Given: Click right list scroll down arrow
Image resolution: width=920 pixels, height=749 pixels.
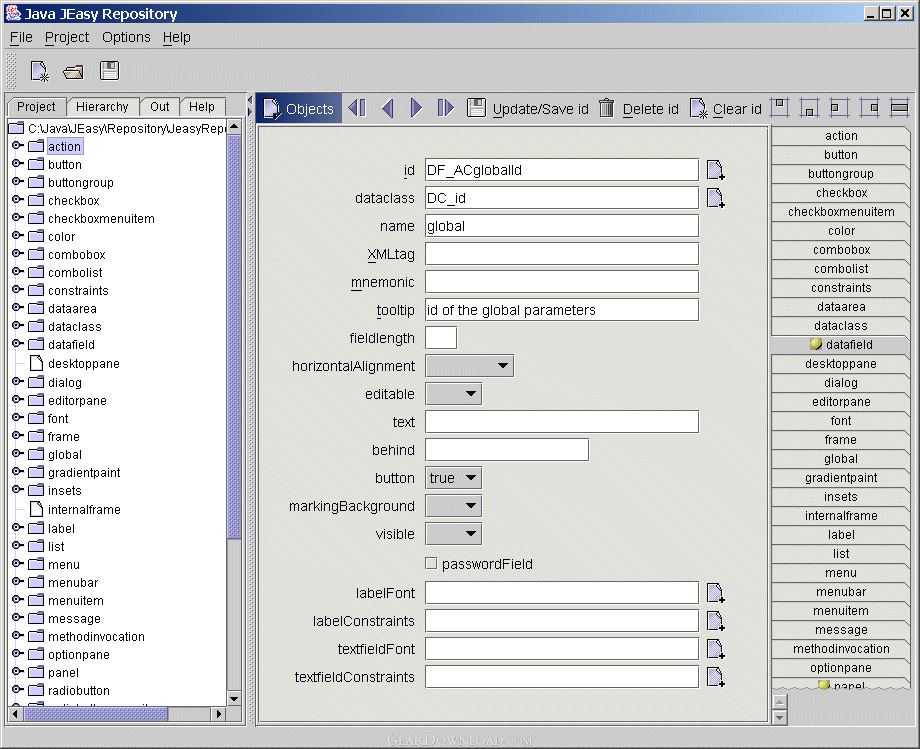Looking at the screenshot, I should point(779,717).
